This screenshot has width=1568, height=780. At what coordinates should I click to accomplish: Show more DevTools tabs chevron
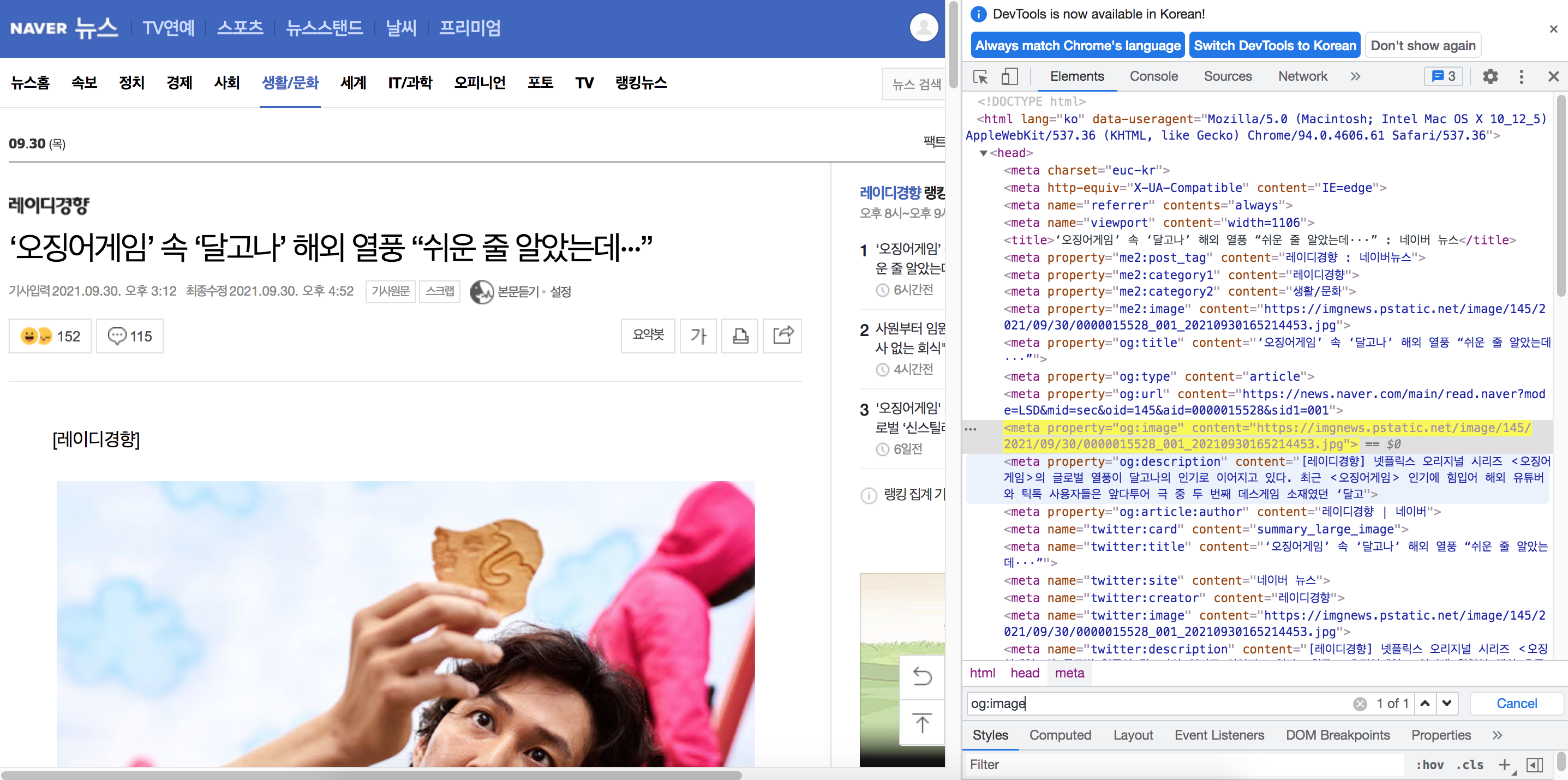(x=1355, y=77)
